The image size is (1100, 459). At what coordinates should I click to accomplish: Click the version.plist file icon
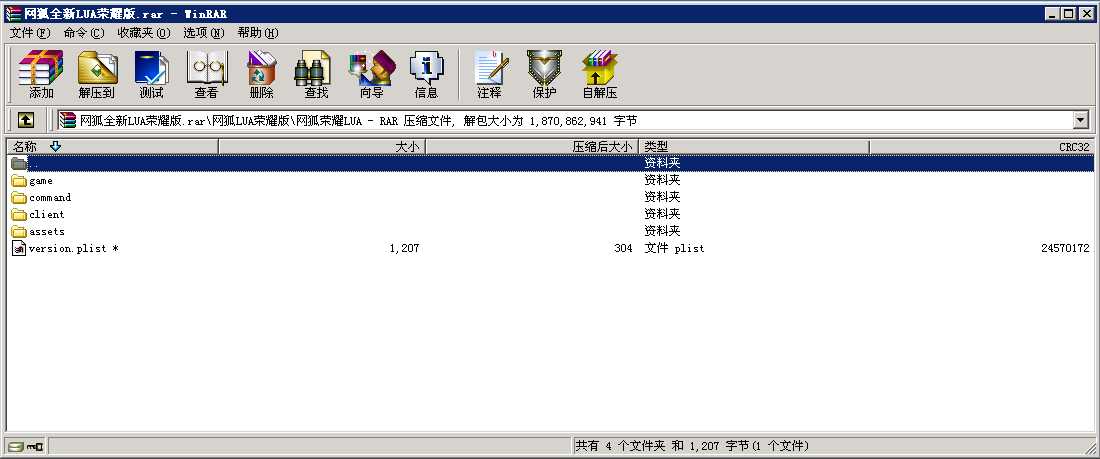pos(19,248)
